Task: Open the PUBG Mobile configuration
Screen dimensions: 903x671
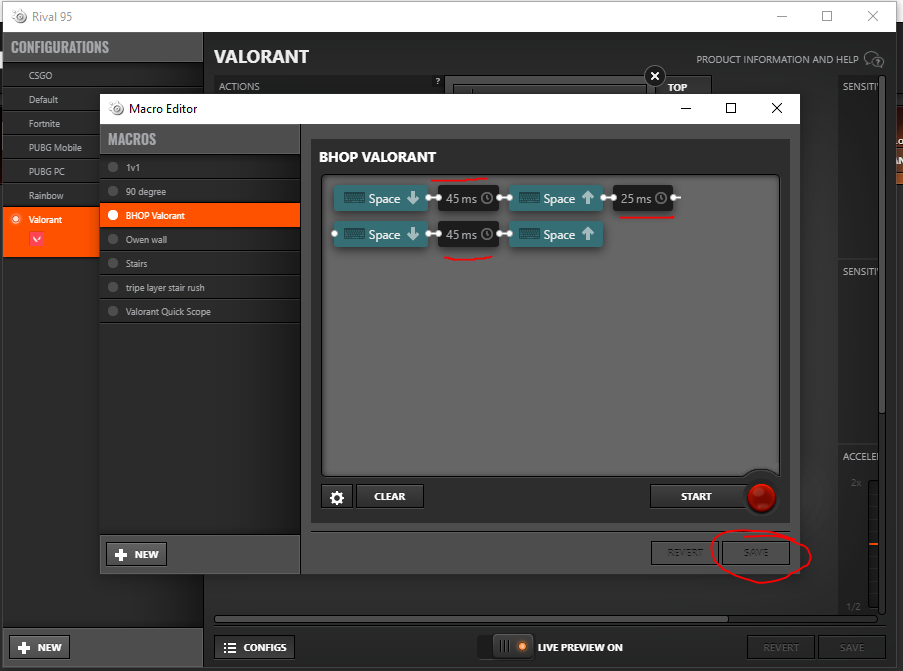Action: click(x=51, y=147)
